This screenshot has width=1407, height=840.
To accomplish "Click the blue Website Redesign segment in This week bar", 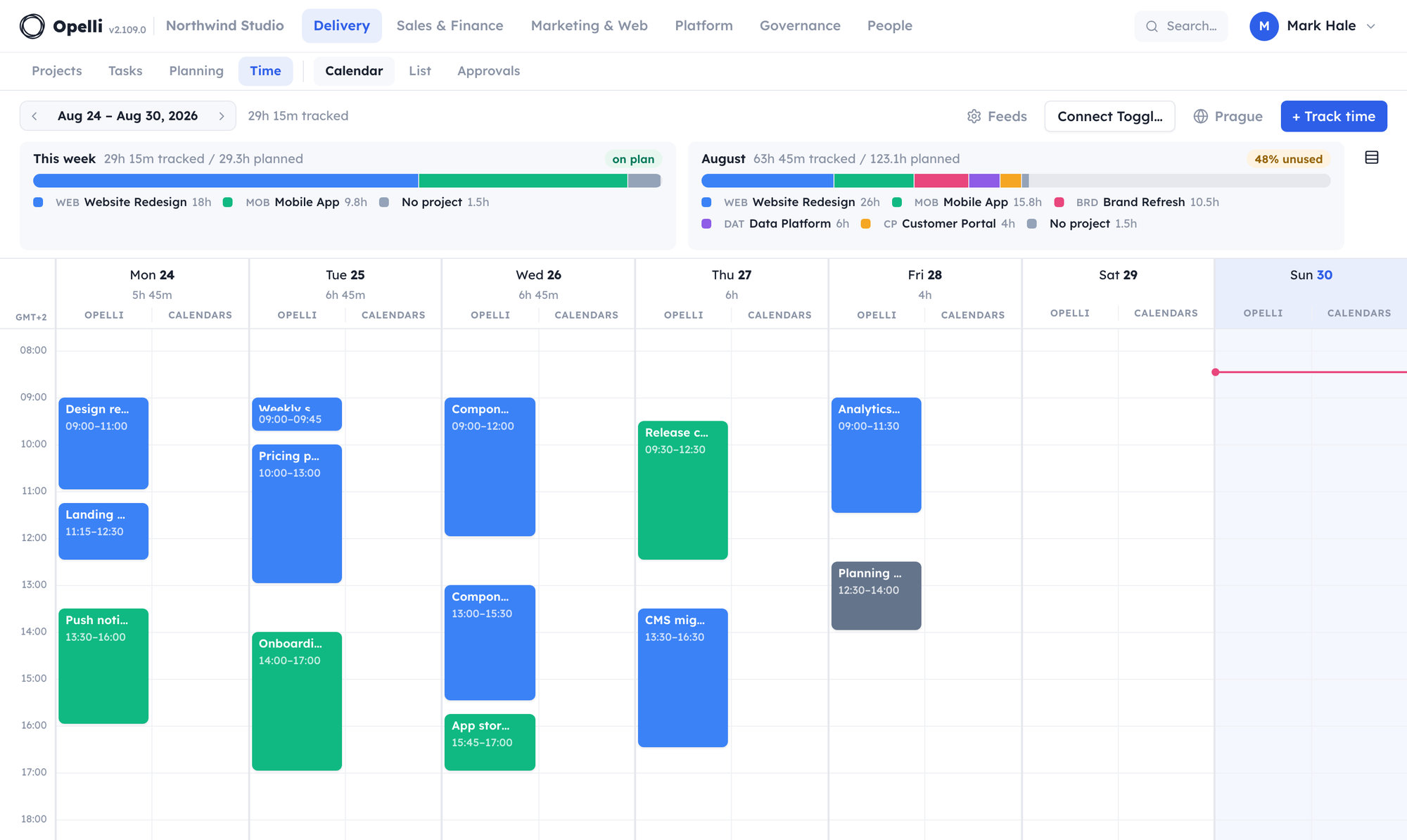I will coord(225,181).
